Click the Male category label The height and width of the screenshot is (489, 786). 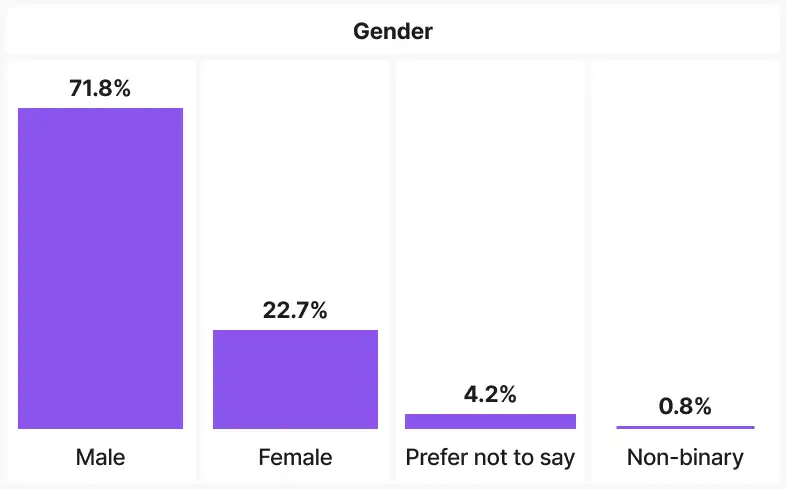100,458
